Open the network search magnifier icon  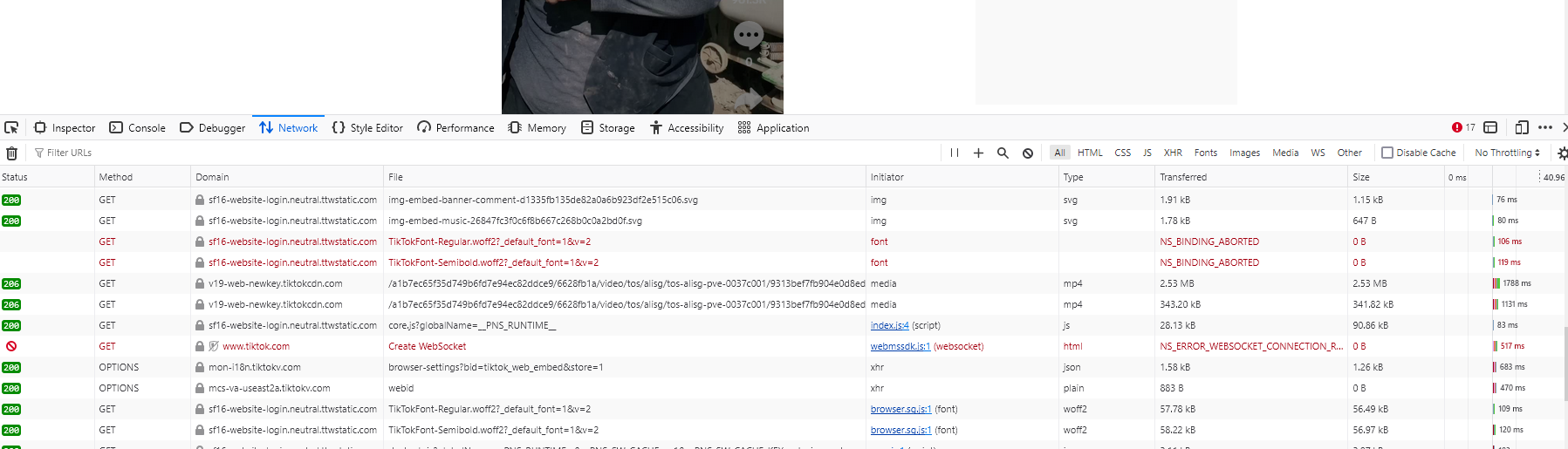click(x=1003, y=153)
